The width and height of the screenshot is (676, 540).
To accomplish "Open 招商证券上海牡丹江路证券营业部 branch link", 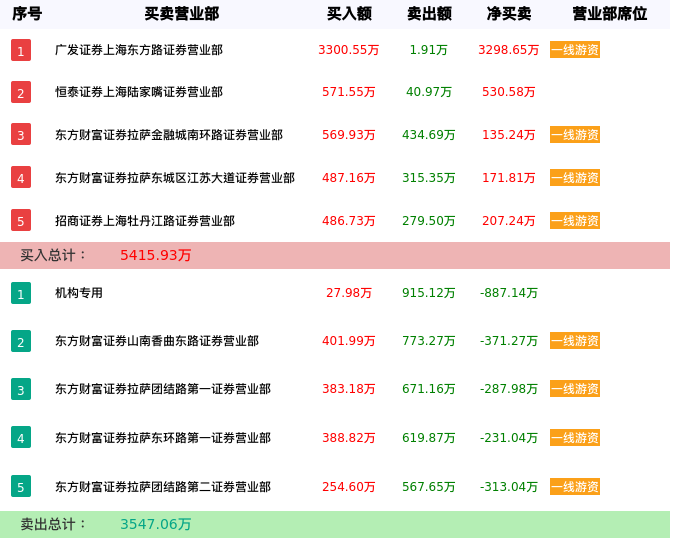I will click(145, 221).
